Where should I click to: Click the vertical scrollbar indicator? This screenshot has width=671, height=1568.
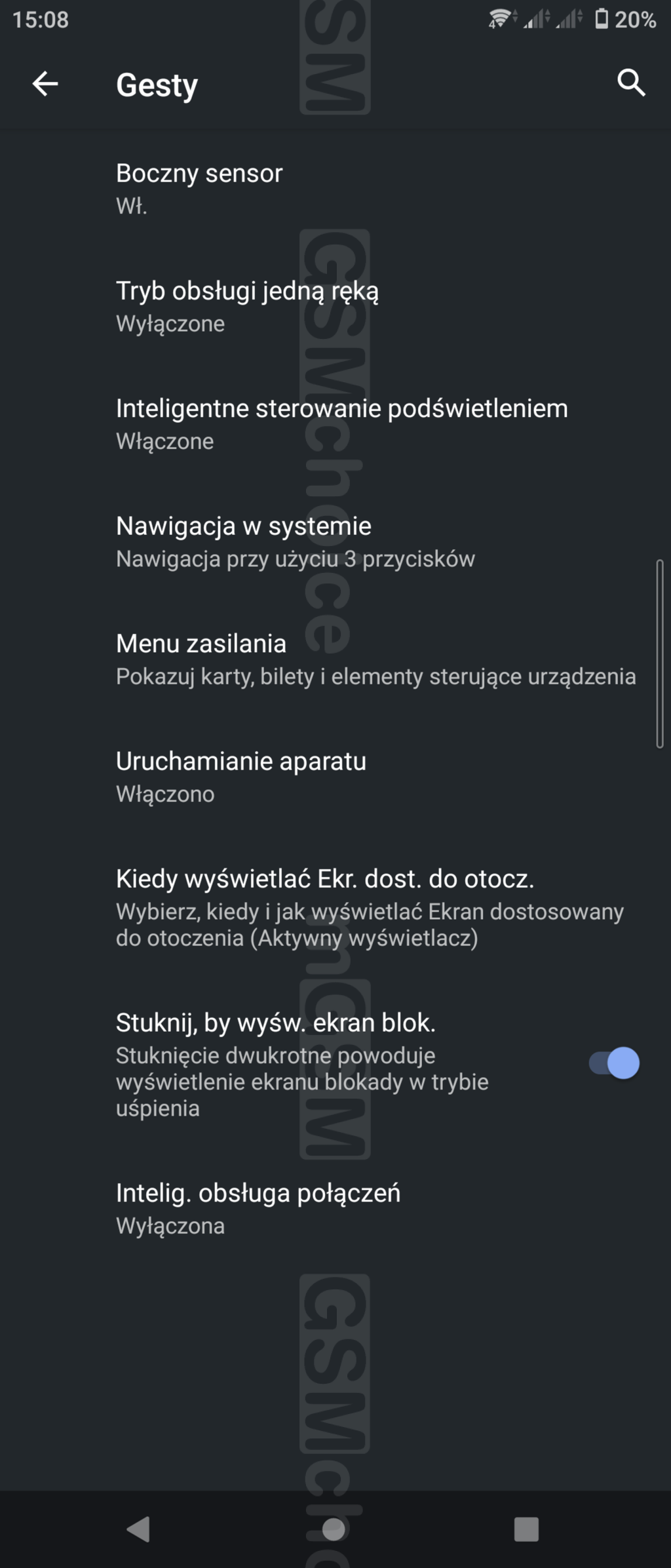(x=659, y=654)
